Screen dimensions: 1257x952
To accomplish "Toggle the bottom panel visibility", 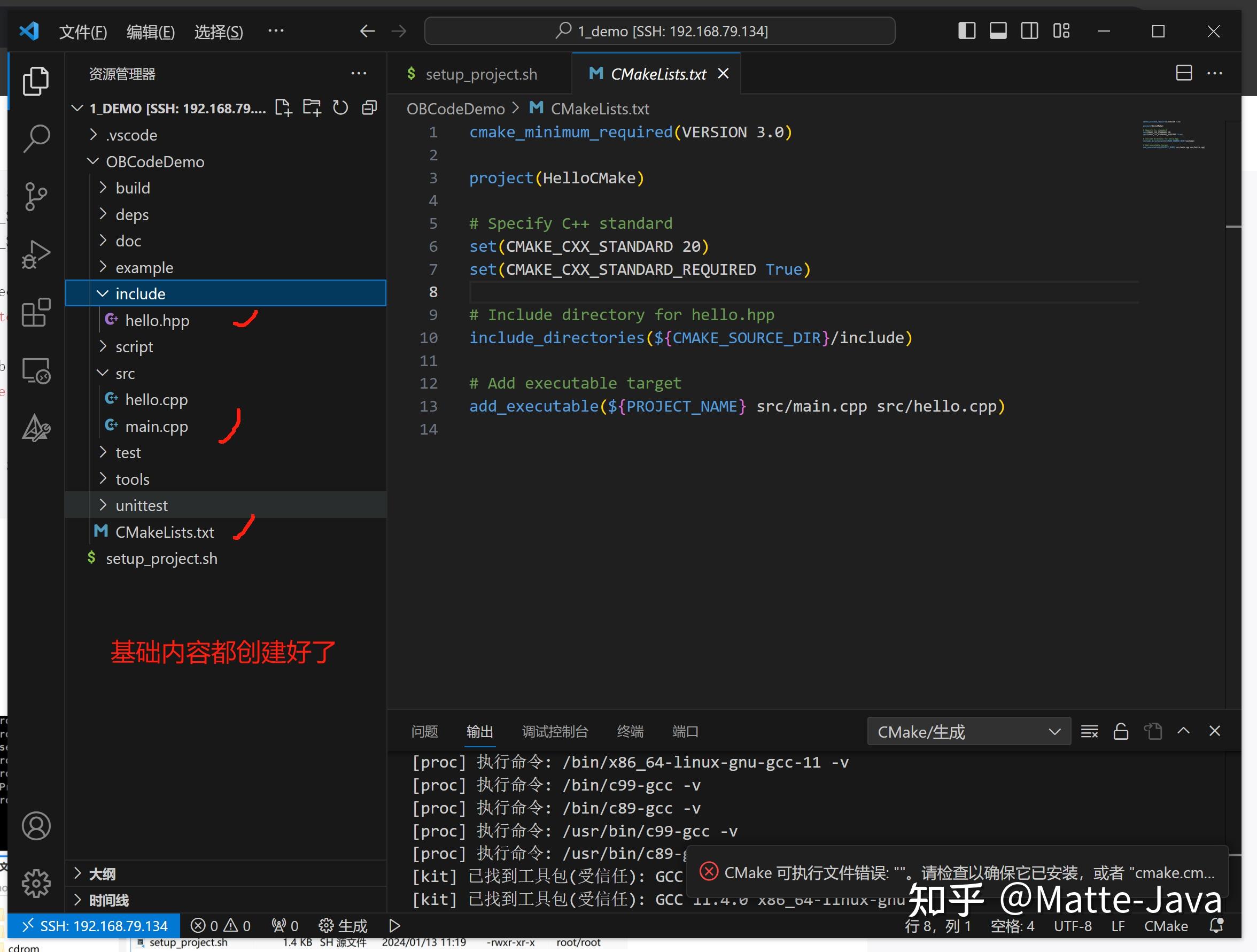I will (x=998, y=31).
